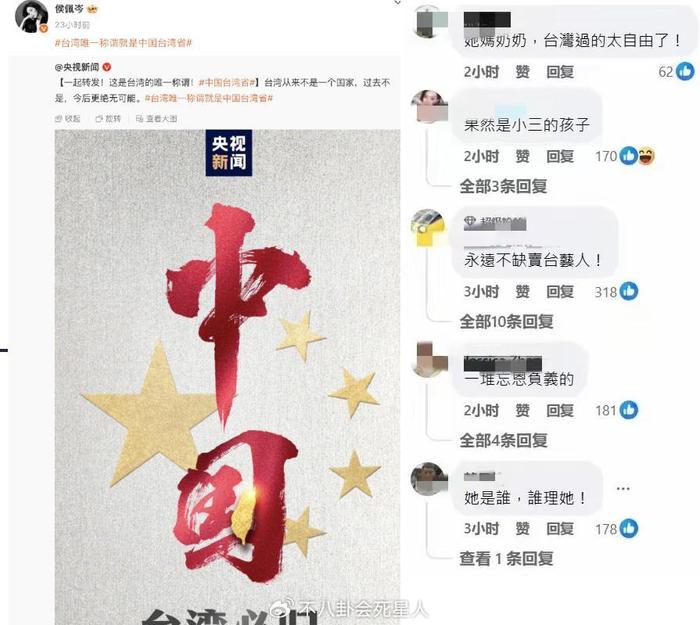Click the like icon beside count 170
700x625 pixels.
coord(629,156)
